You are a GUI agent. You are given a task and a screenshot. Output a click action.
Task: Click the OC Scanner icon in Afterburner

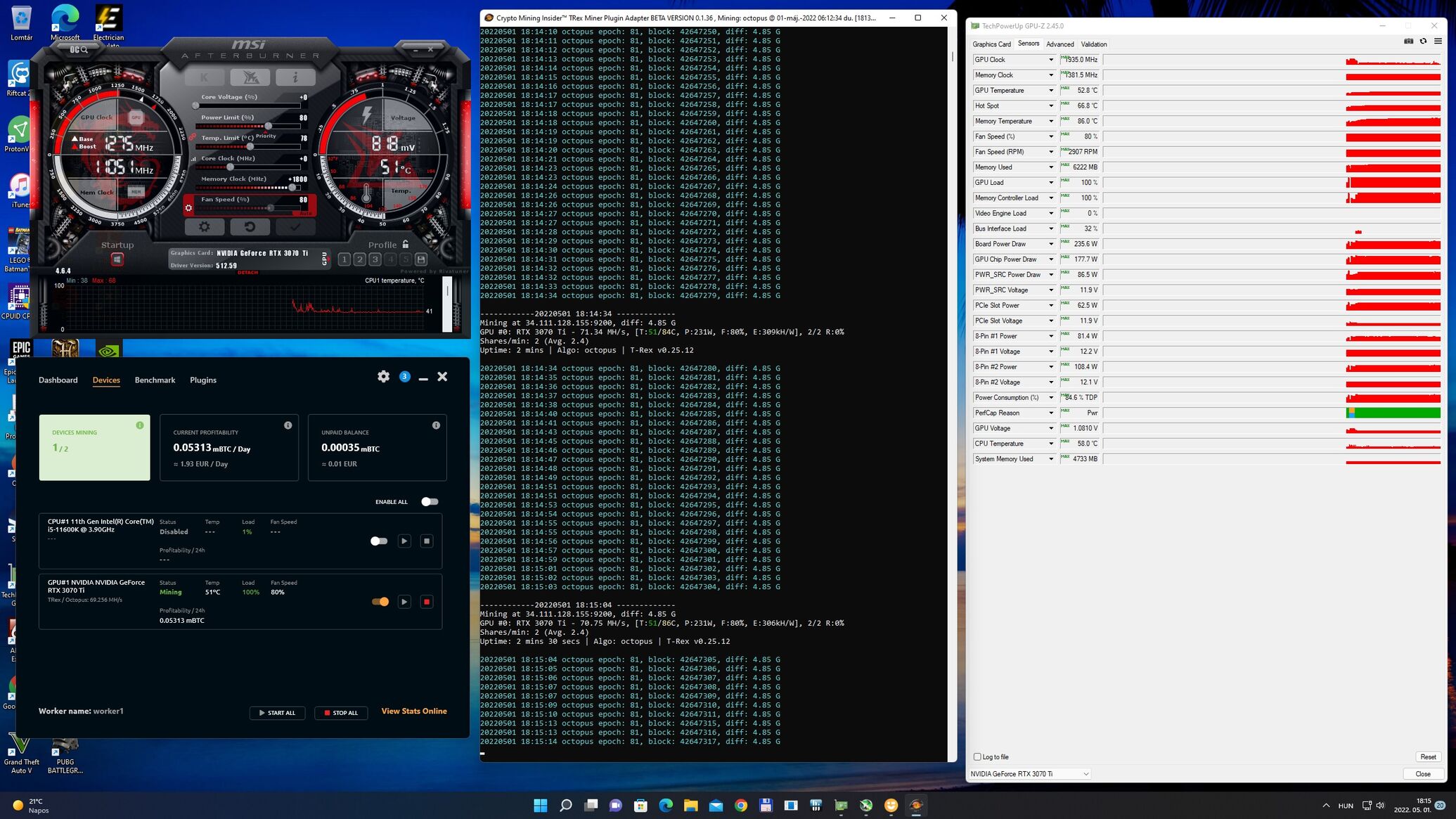[79, 50]
